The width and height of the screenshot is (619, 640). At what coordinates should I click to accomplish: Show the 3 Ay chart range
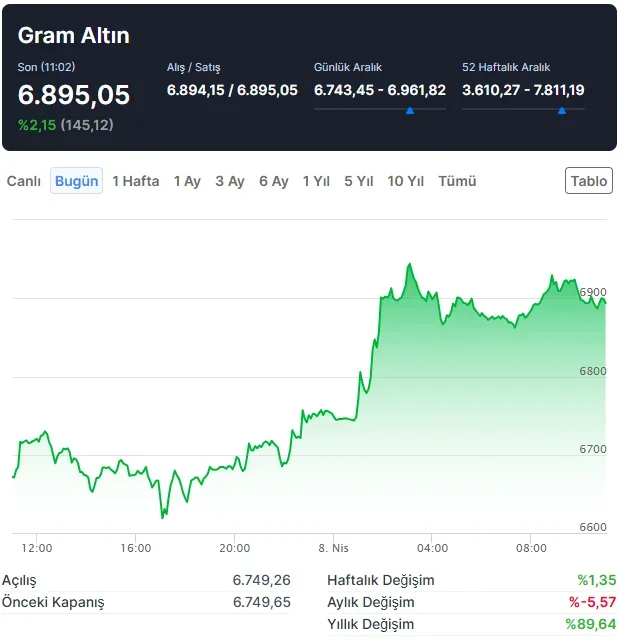pyautogui.click(x=230, y=181)
